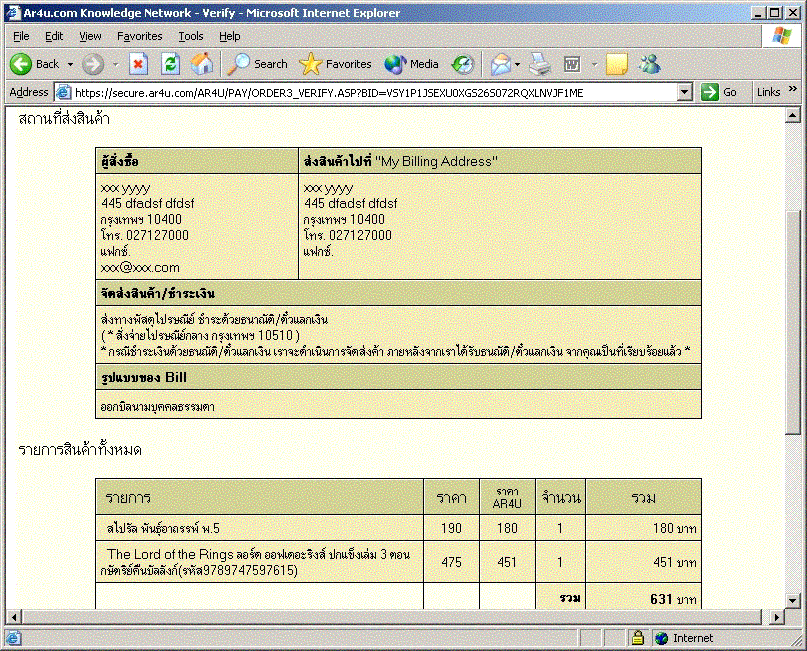Open the Media pane

point(412,64)
